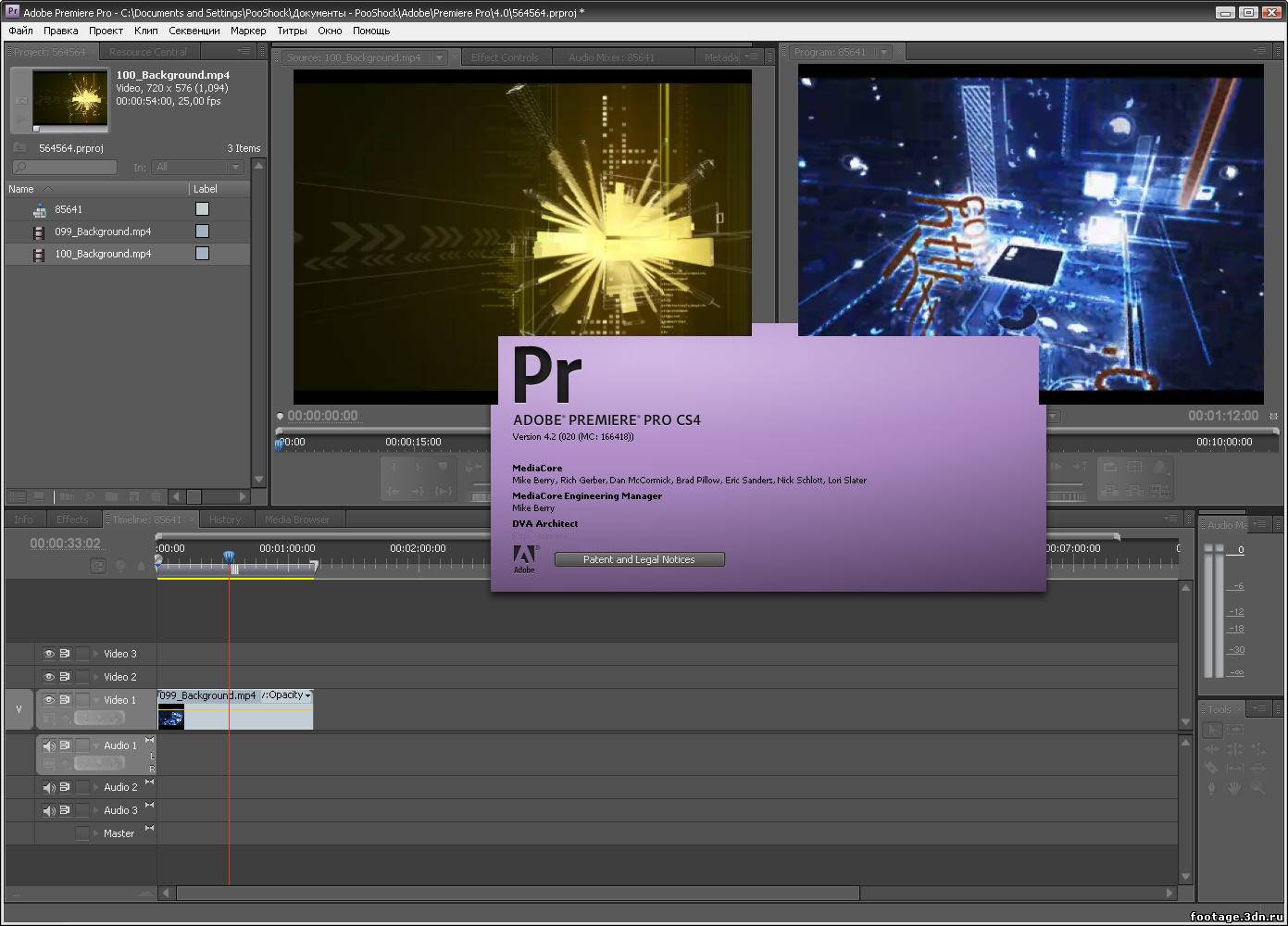The image size is (1288, 926).
Task: Create New Bin in Project panel
Action: click(111, 496)
